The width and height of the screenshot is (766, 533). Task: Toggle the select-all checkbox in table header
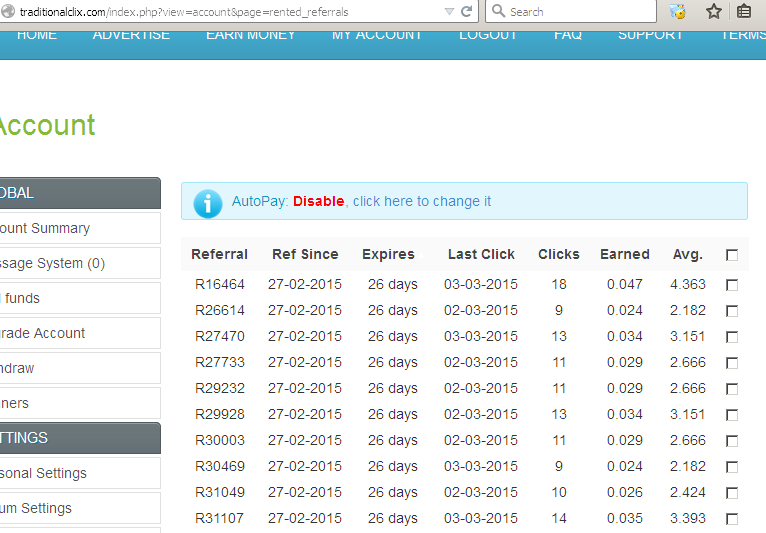[x=732, y=255]
